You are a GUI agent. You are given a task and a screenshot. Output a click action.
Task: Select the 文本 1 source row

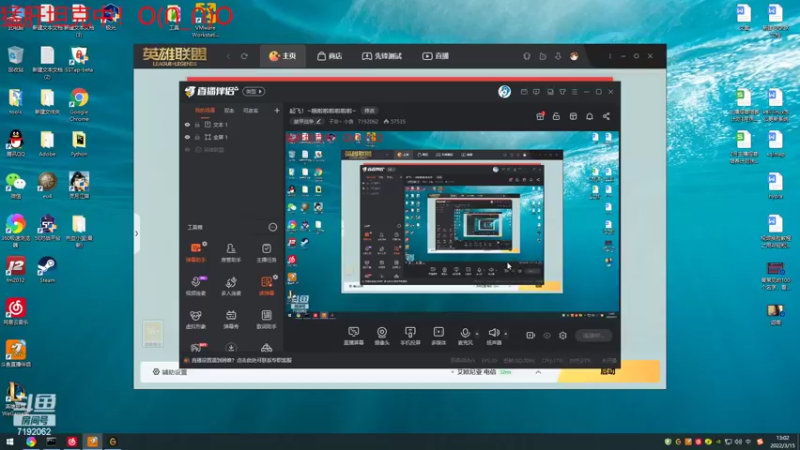[x=232, y=124]
